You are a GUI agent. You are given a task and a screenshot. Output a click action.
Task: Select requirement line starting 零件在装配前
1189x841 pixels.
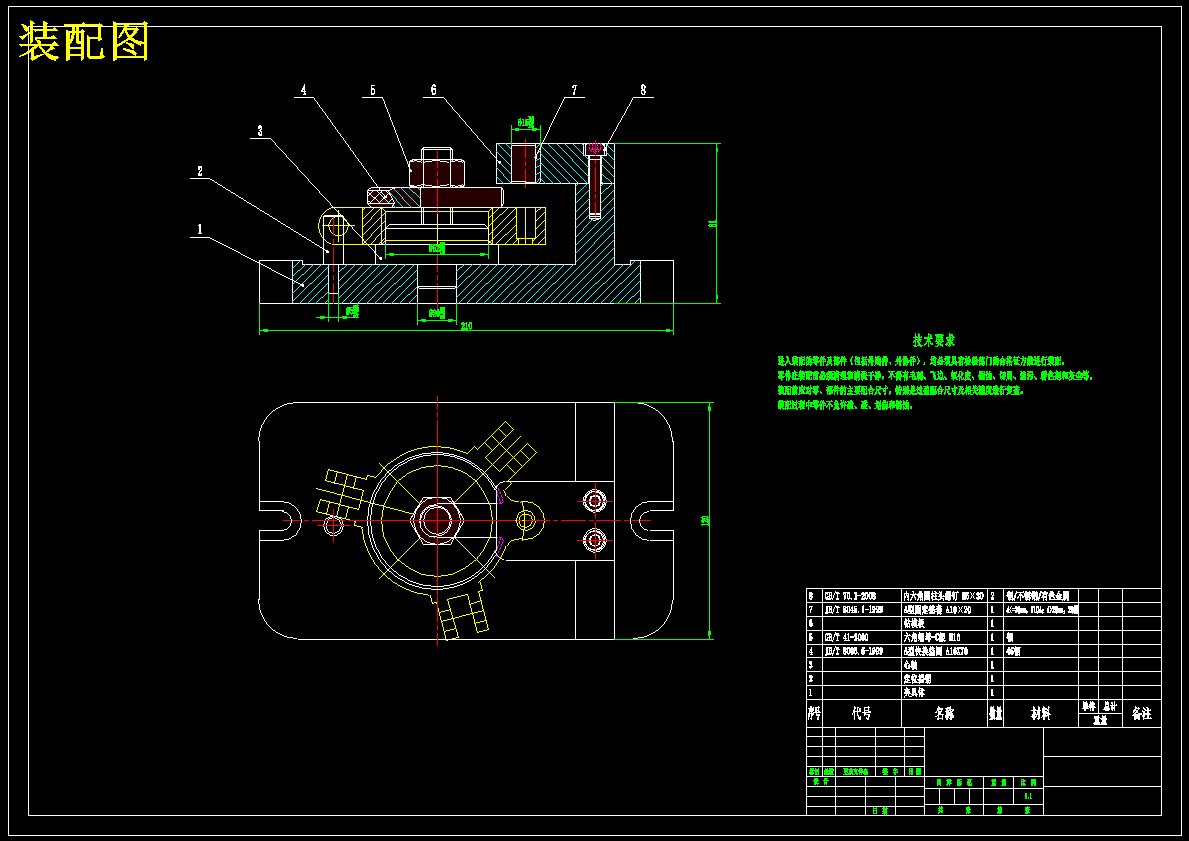(934, 376)
